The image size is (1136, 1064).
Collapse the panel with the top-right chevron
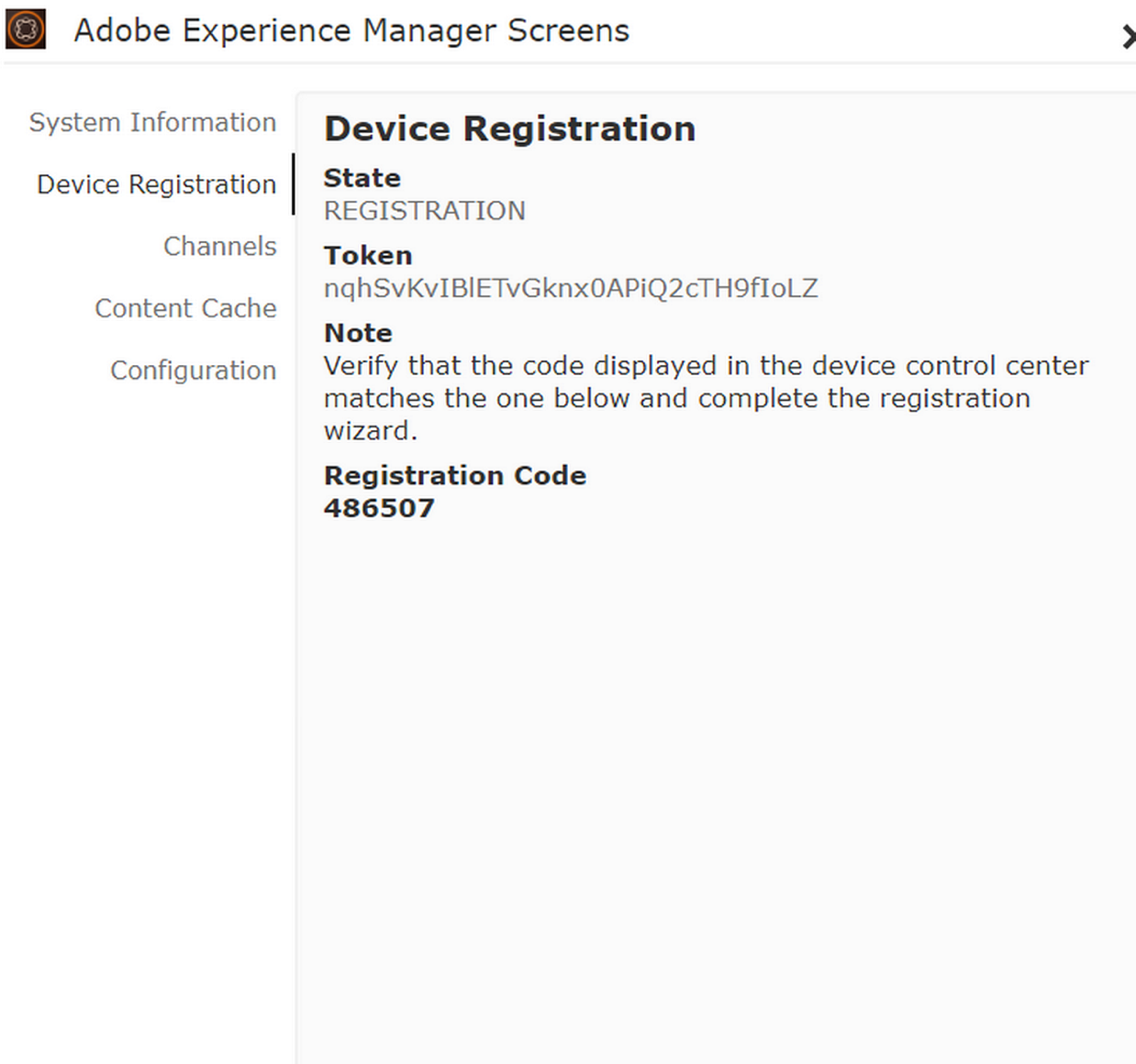1128,37
